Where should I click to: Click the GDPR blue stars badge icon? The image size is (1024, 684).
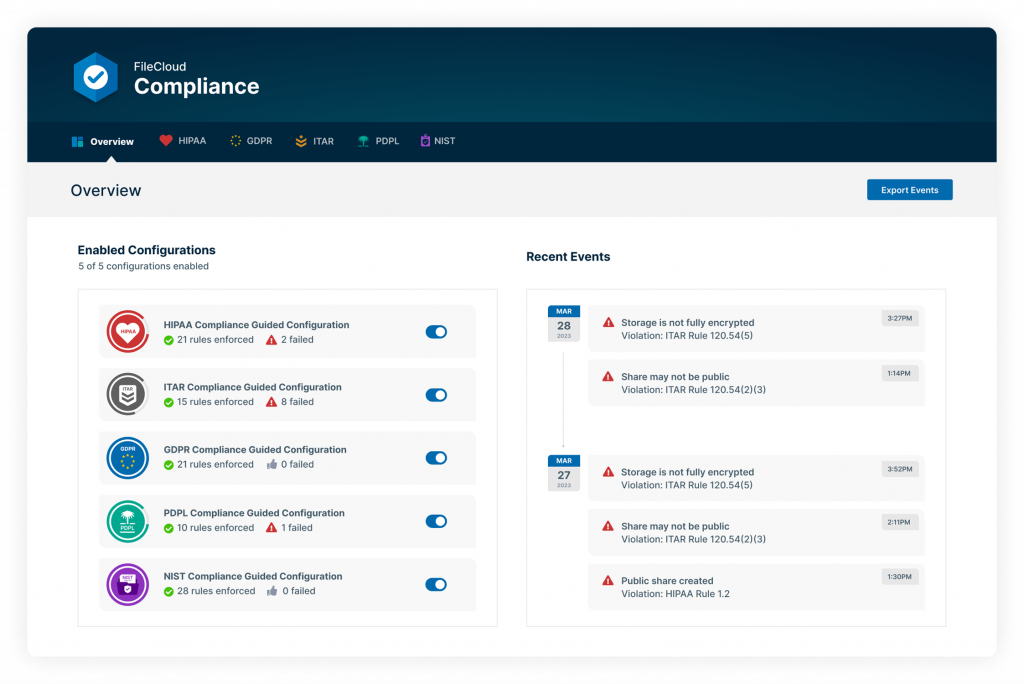[x=128, y=457]
